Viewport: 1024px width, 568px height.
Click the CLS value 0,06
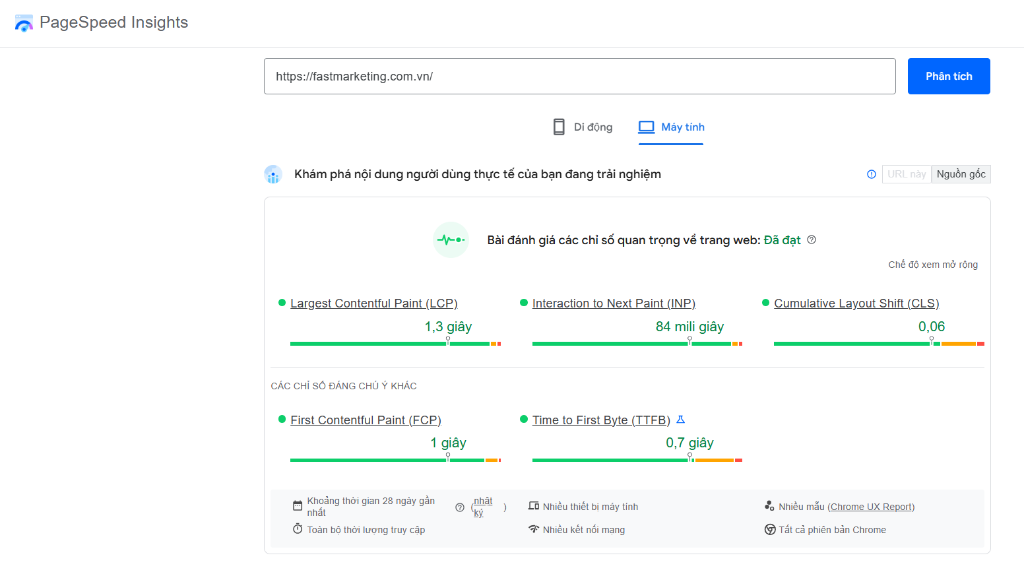pos(931,326)
